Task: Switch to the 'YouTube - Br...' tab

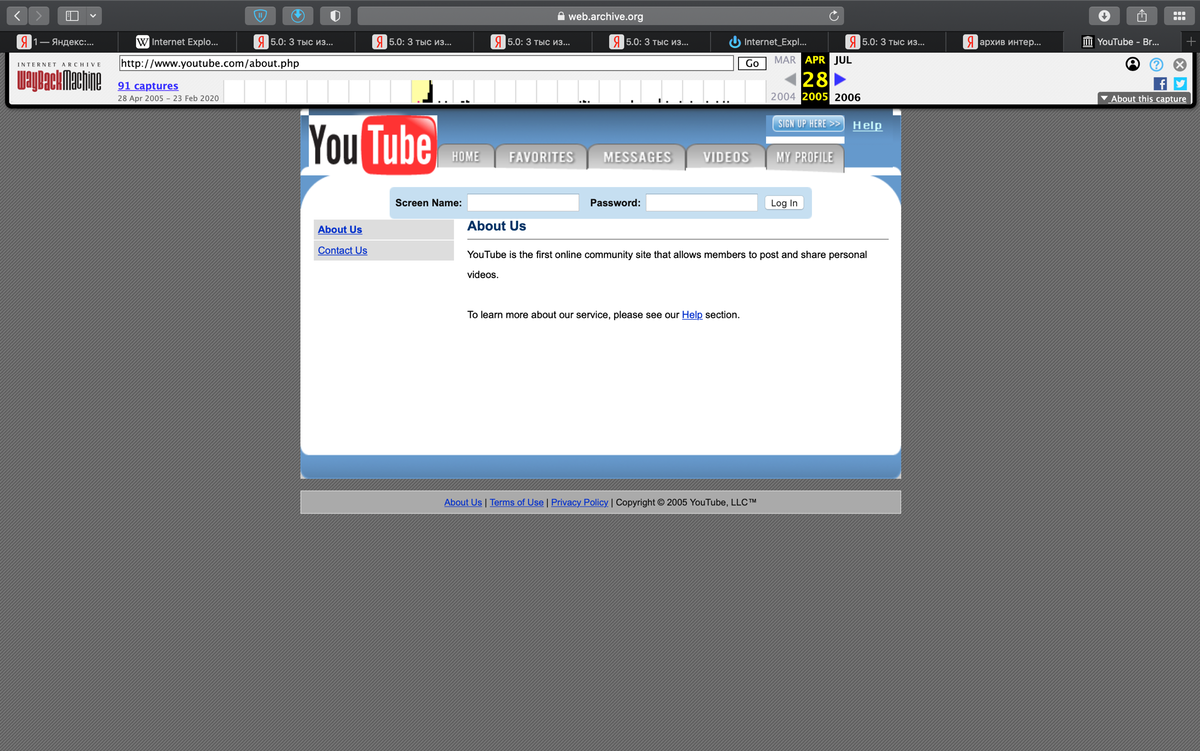Action: [1122, 42]
